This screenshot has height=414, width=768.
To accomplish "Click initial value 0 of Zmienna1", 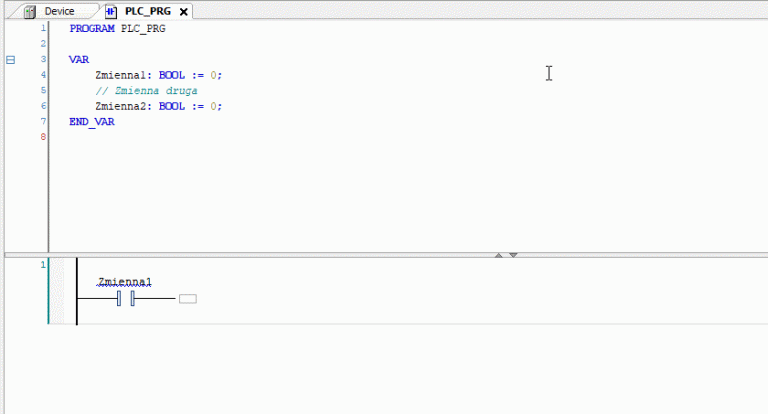I will [213, 75].
